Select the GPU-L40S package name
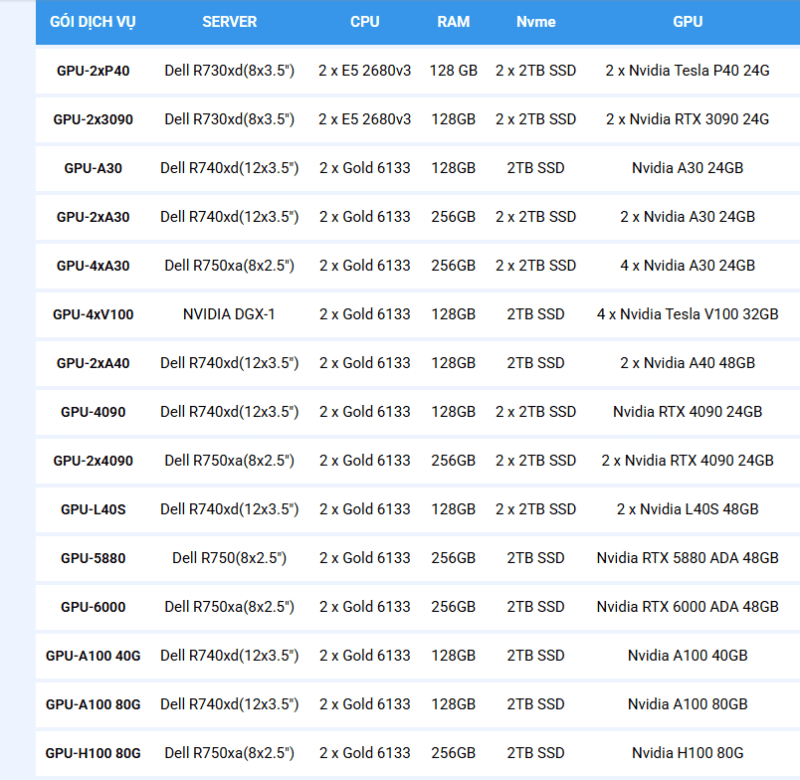 (x=93, y=509)
